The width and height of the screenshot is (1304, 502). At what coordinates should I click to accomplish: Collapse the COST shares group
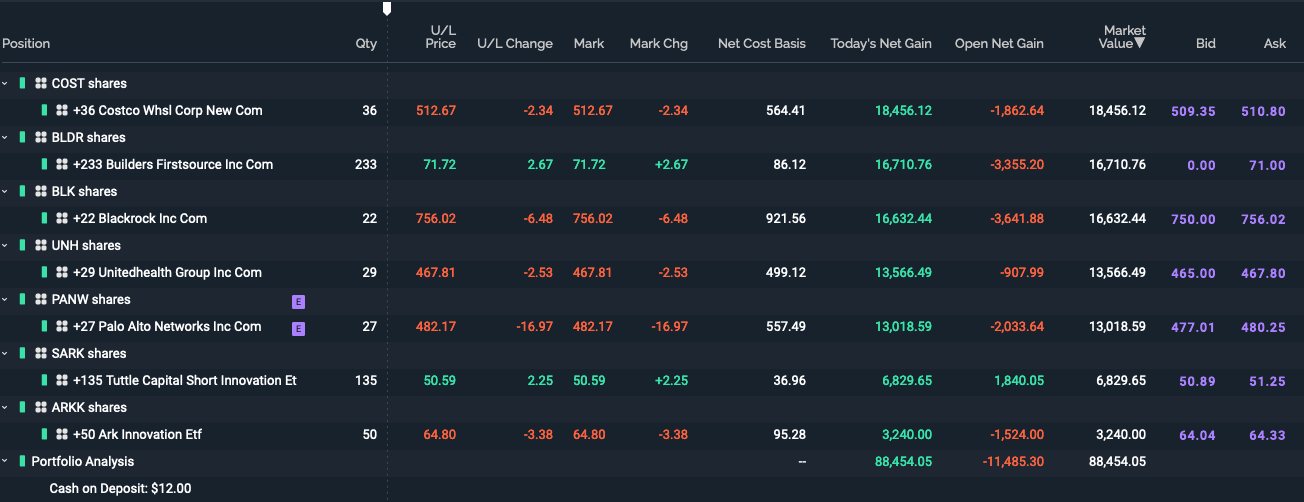(5, 83)
